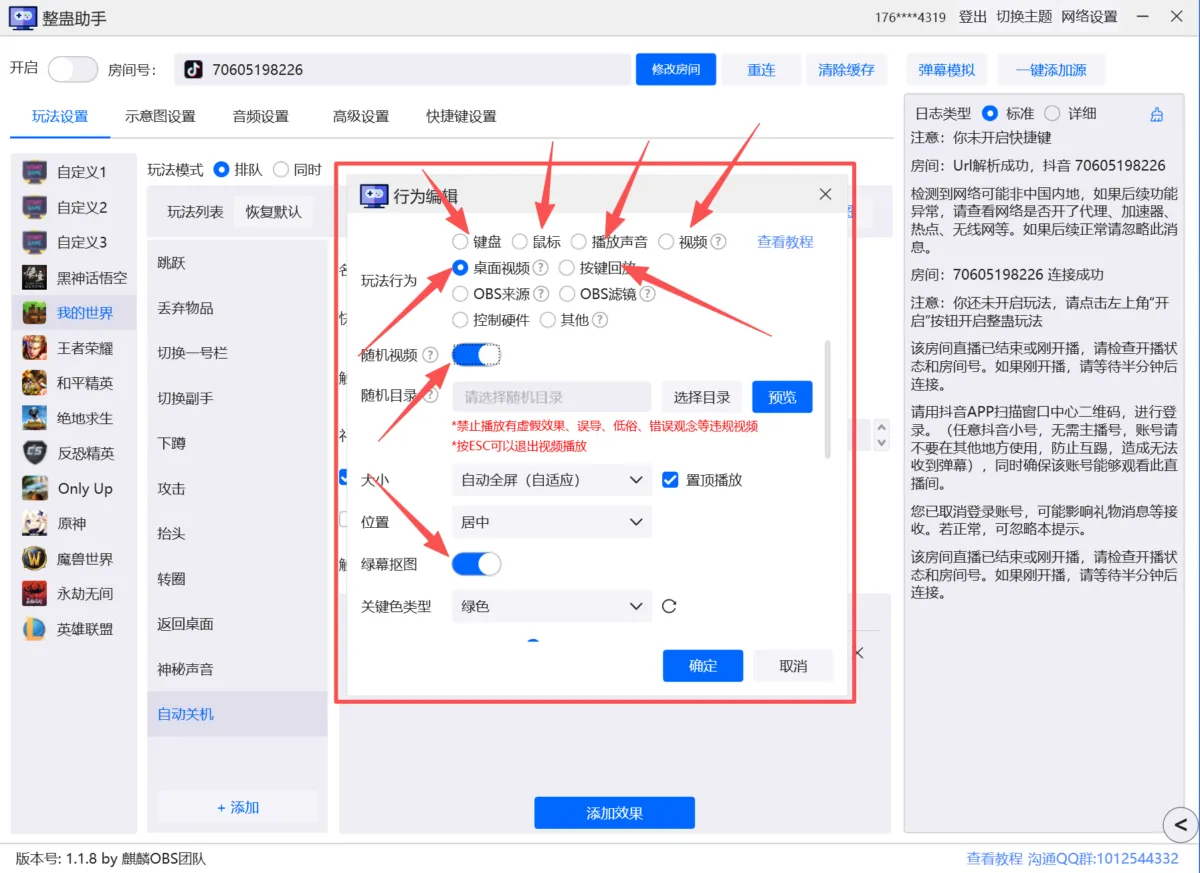The width and height of the screenshot is (1200, 873).
Task: Turn off the 绿幕抠图 switch
Action: coord(476,564)
